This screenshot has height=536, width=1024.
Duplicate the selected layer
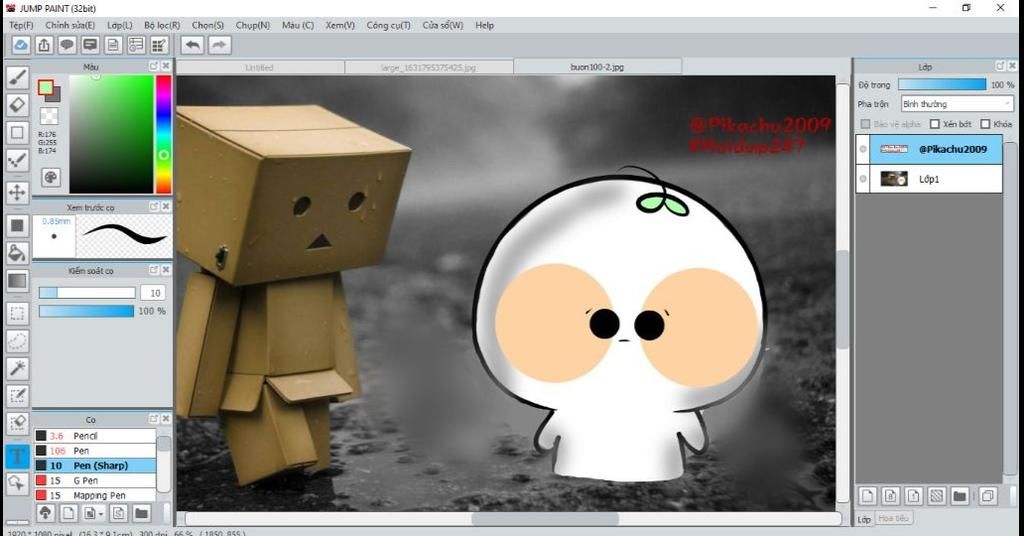click(987, 496)
